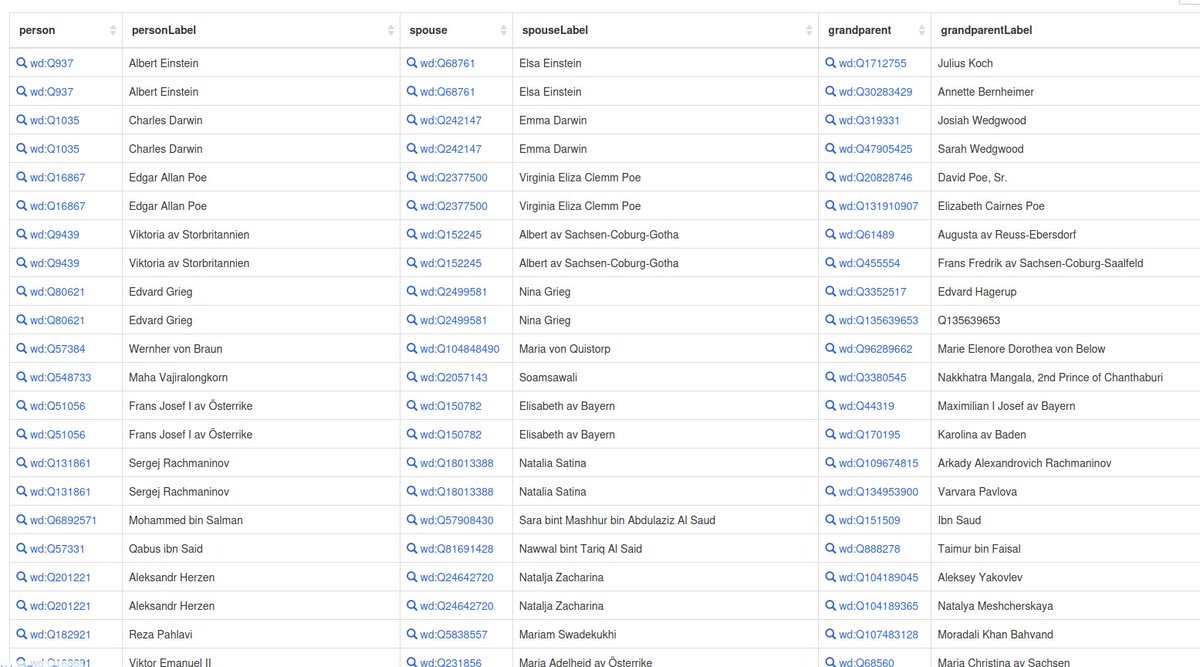Open the wd:Q888278 link
1200x667 pixels.
point(869,548)
